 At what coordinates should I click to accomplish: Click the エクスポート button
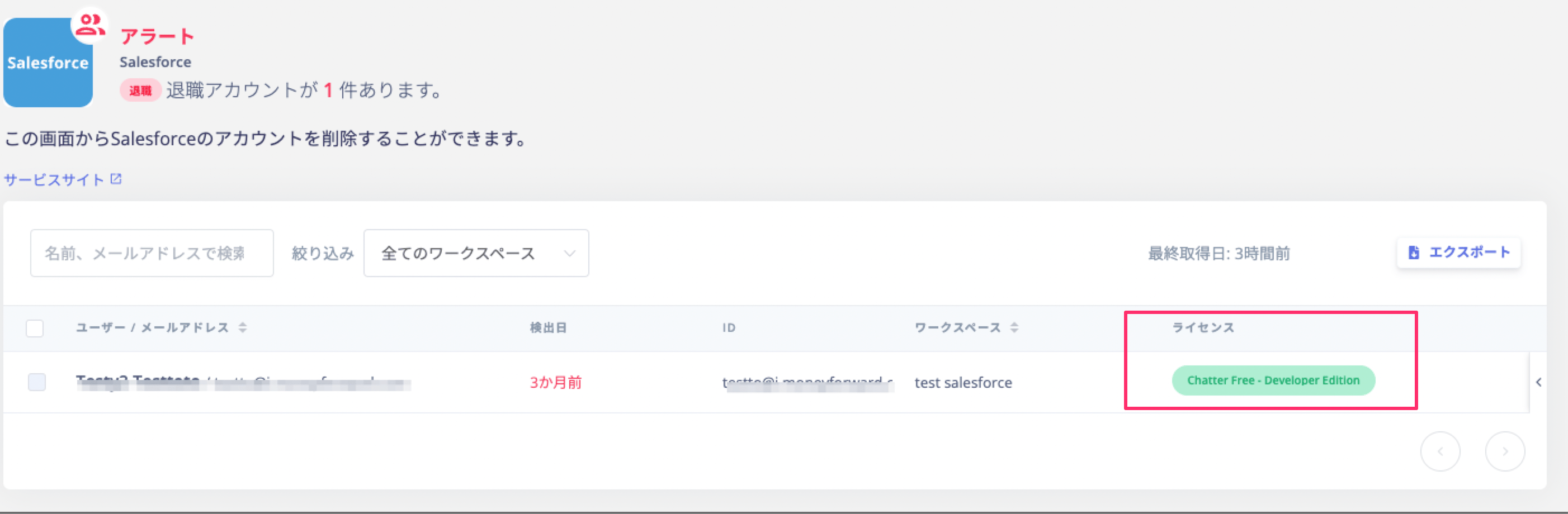tap(1458, 253)
